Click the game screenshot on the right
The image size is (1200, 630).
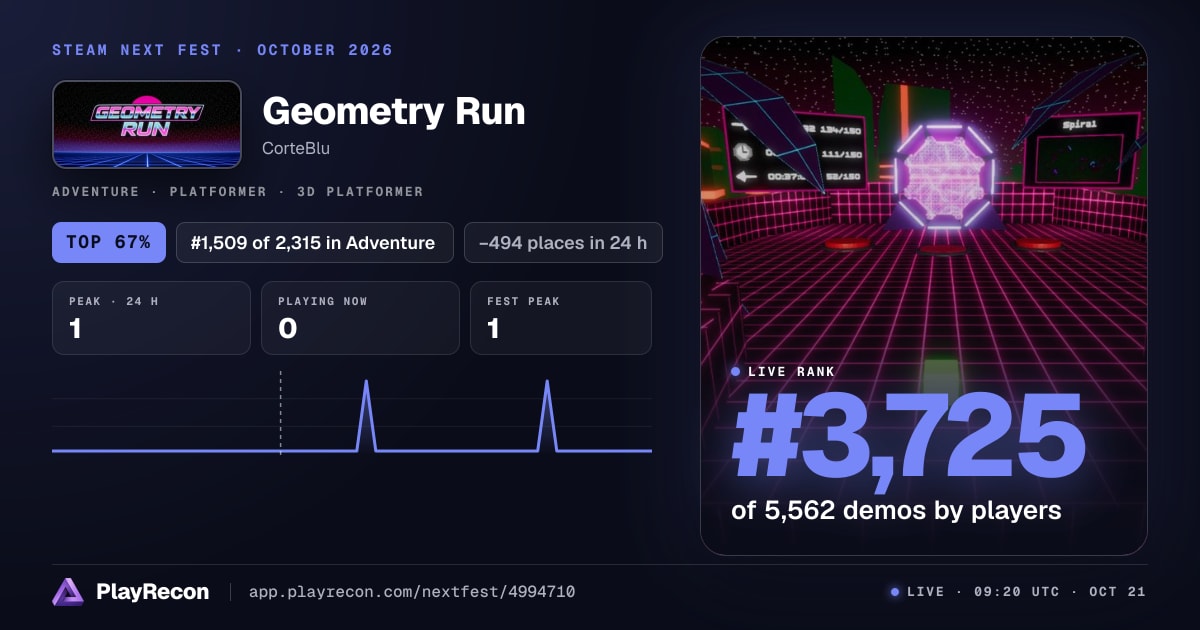tap(924, 296)
